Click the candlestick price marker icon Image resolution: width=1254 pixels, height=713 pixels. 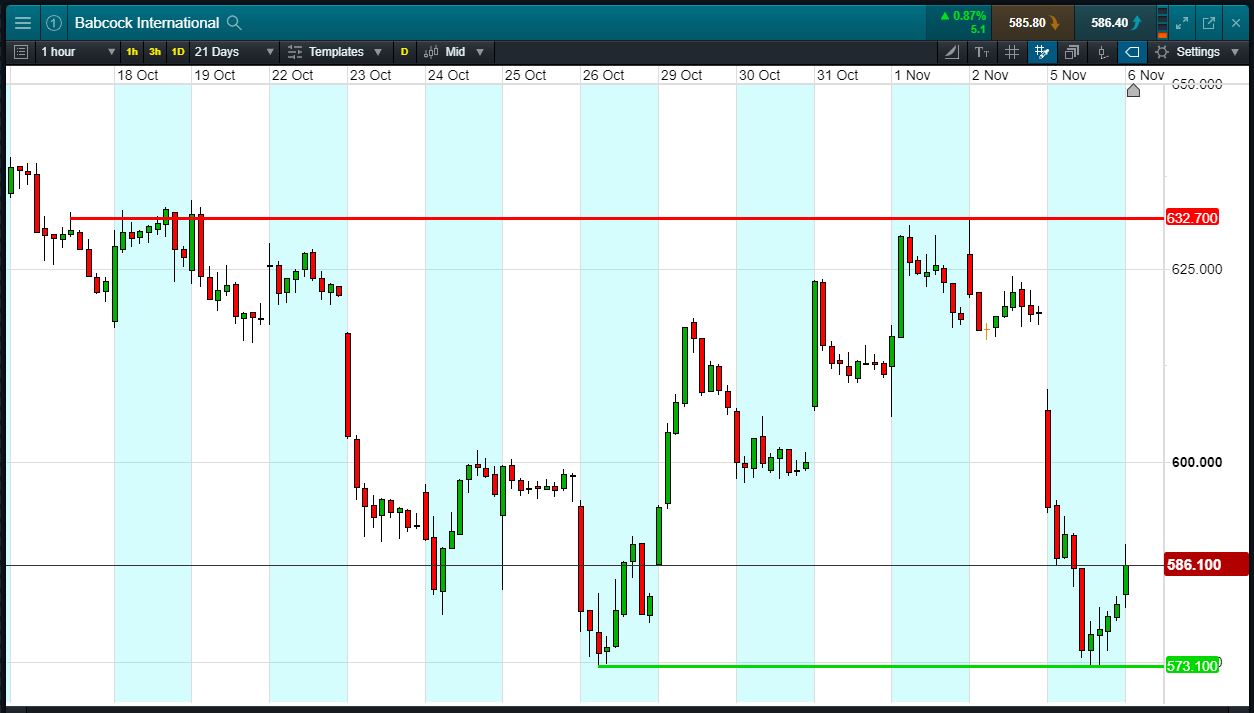tap(1102, 52)
